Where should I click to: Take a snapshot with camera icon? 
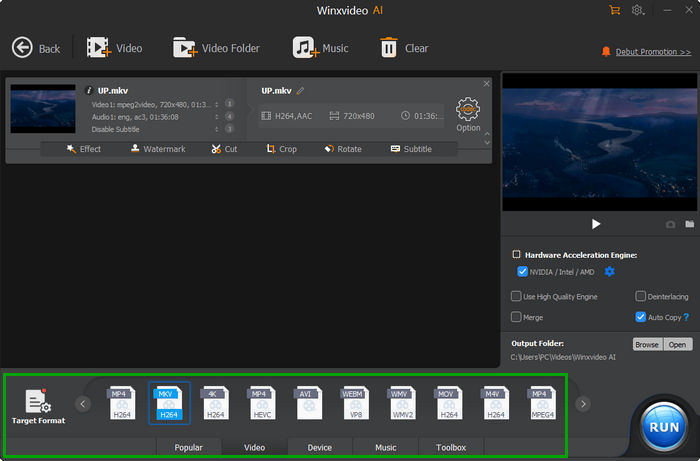(x=671, y=224)
